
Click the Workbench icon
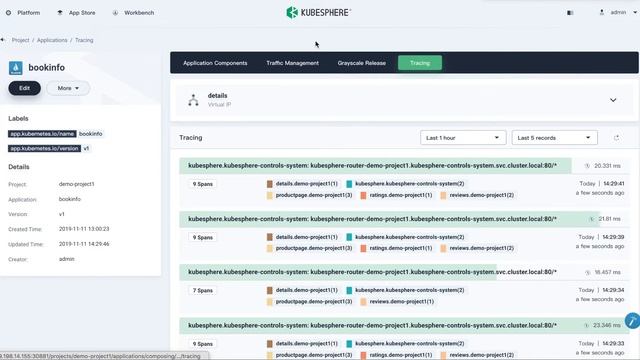(x=116, y=13)
